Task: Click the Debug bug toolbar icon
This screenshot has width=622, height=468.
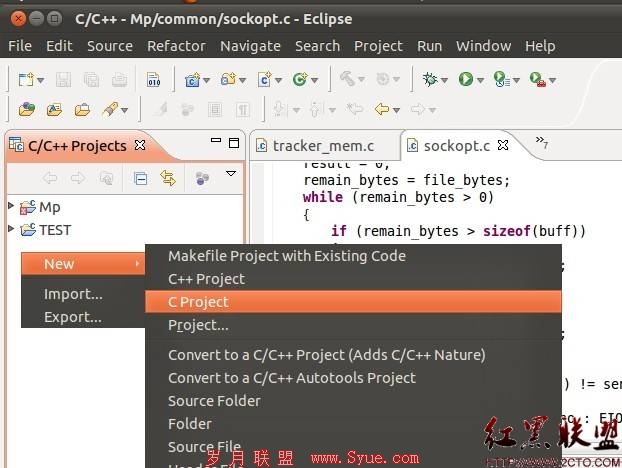Action: tap(430, 80)
